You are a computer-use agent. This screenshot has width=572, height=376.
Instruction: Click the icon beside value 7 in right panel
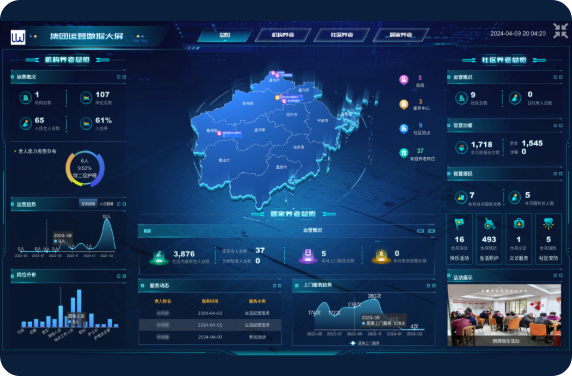pyautogui.click(x=461, y=197)
